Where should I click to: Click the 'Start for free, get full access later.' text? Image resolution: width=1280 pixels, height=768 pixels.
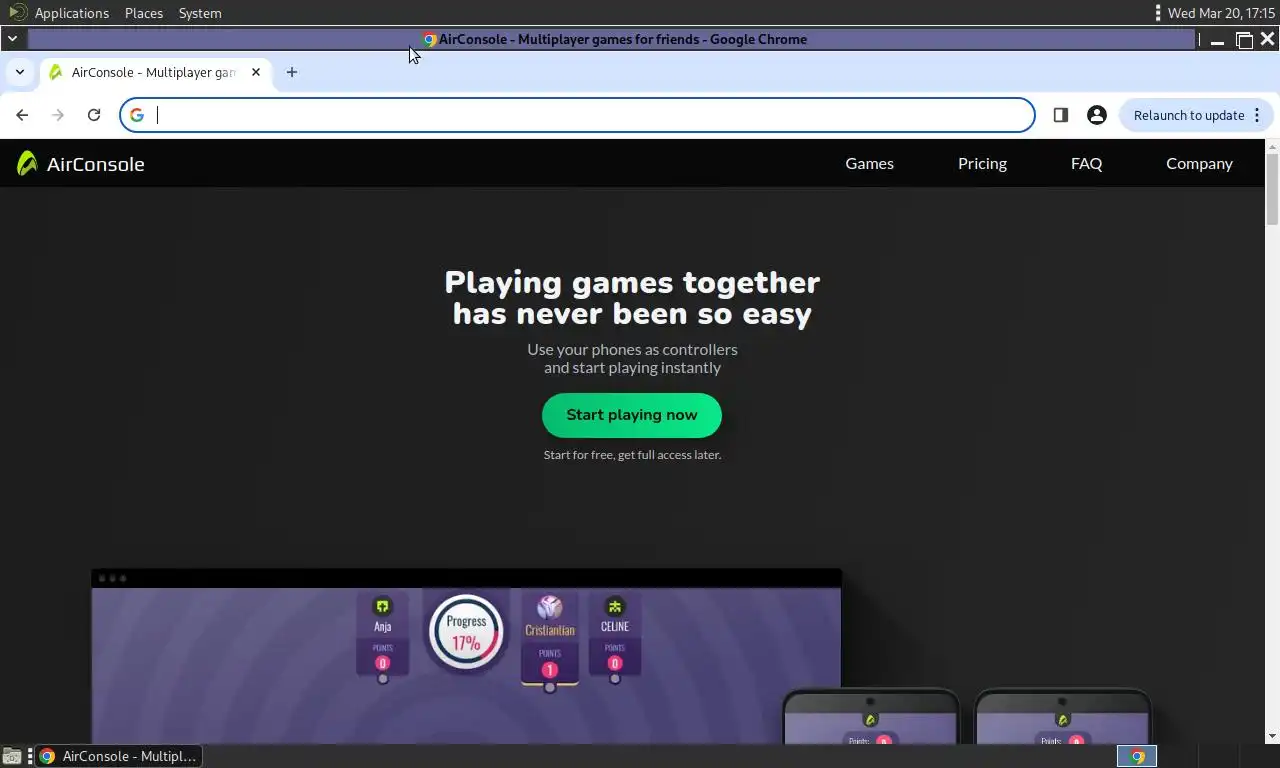632,455
